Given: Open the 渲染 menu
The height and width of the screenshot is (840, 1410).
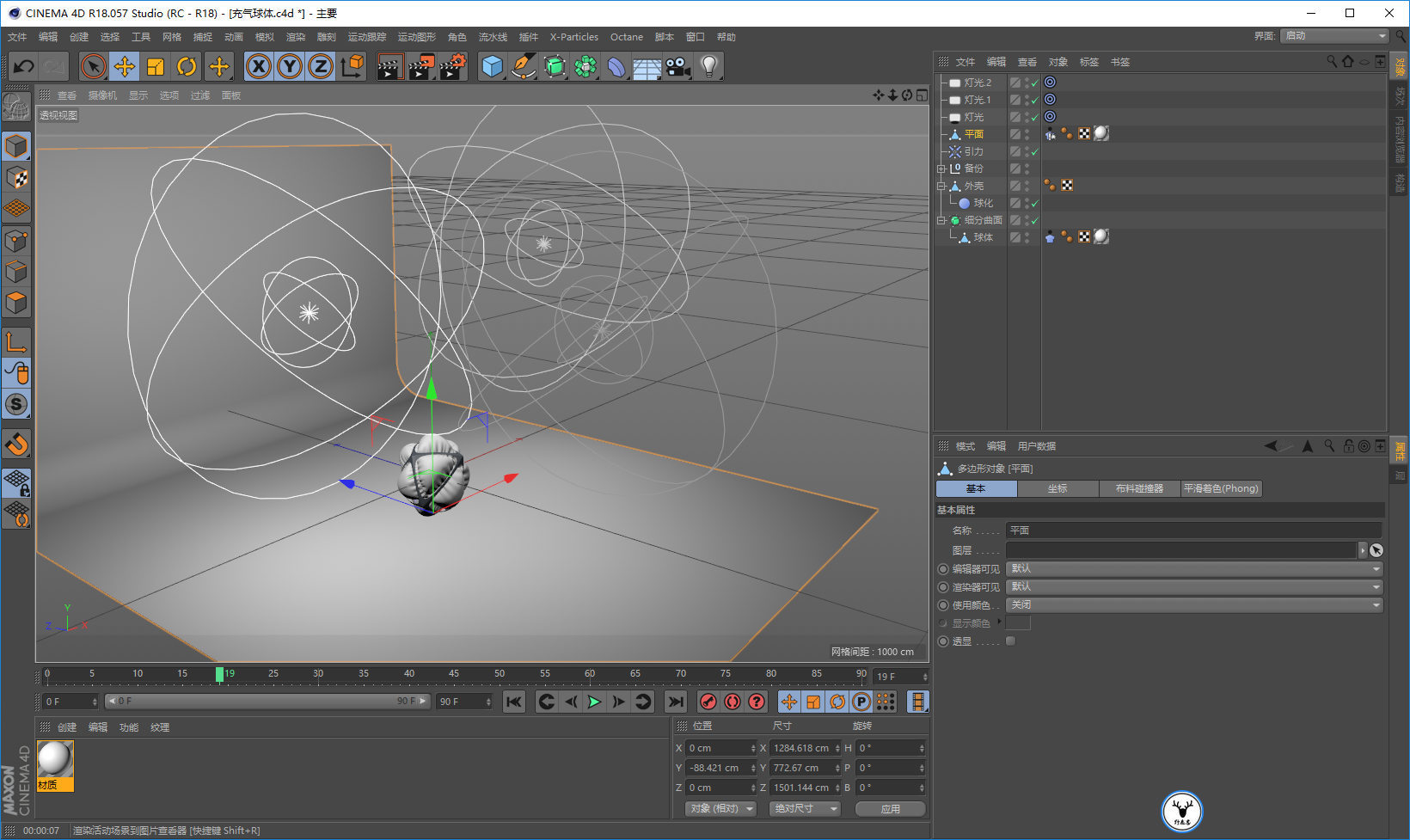Looking at the screenshot, I should [x=296, y=37].
